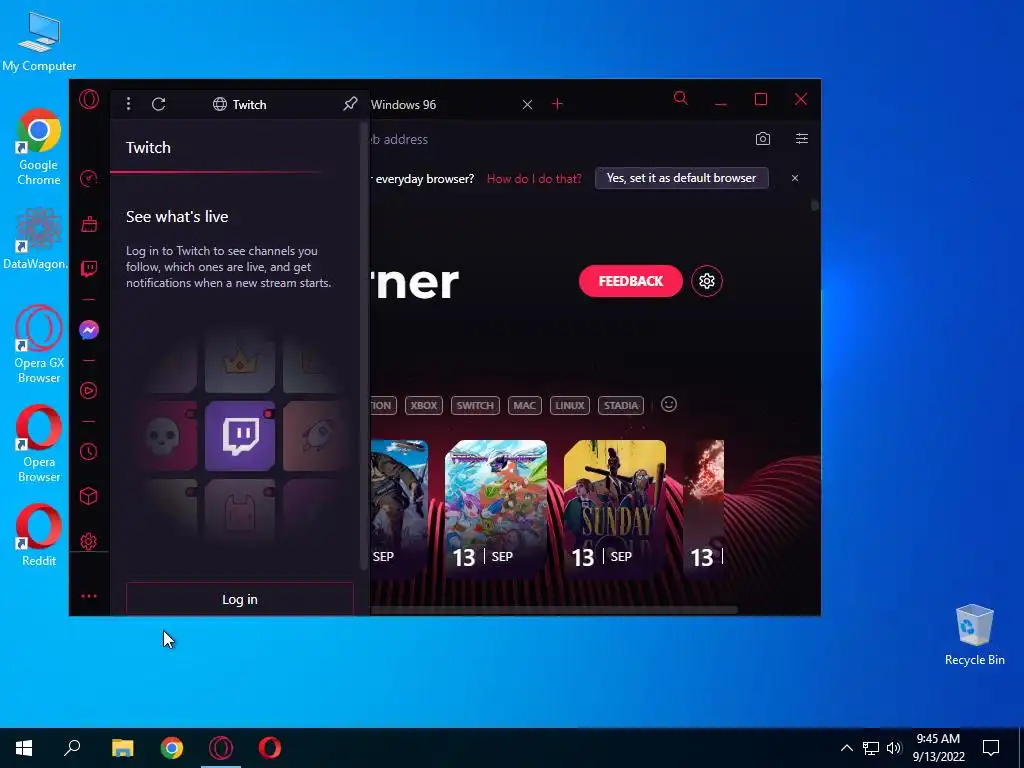Open the GX Control speedometer icon in sidebar
This screenshot has width=1024, height=768.
click(x=89, y=178)
